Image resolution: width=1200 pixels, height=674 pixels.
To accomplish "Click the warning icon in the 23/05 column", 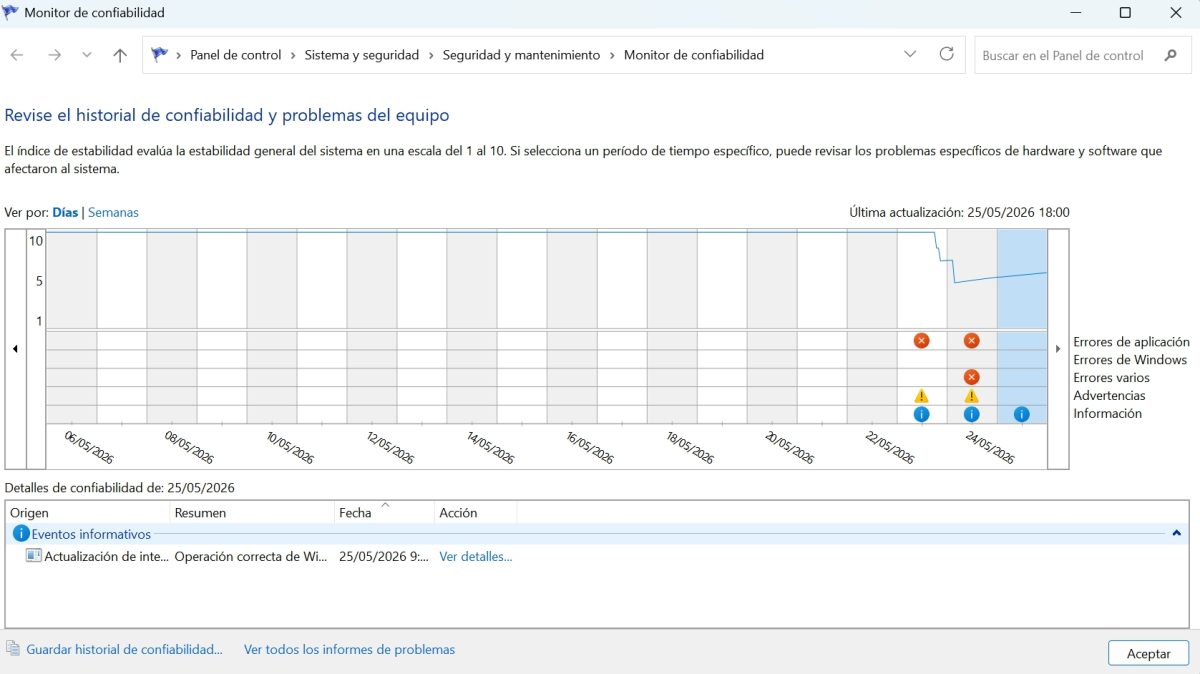I will pos(921,396).
